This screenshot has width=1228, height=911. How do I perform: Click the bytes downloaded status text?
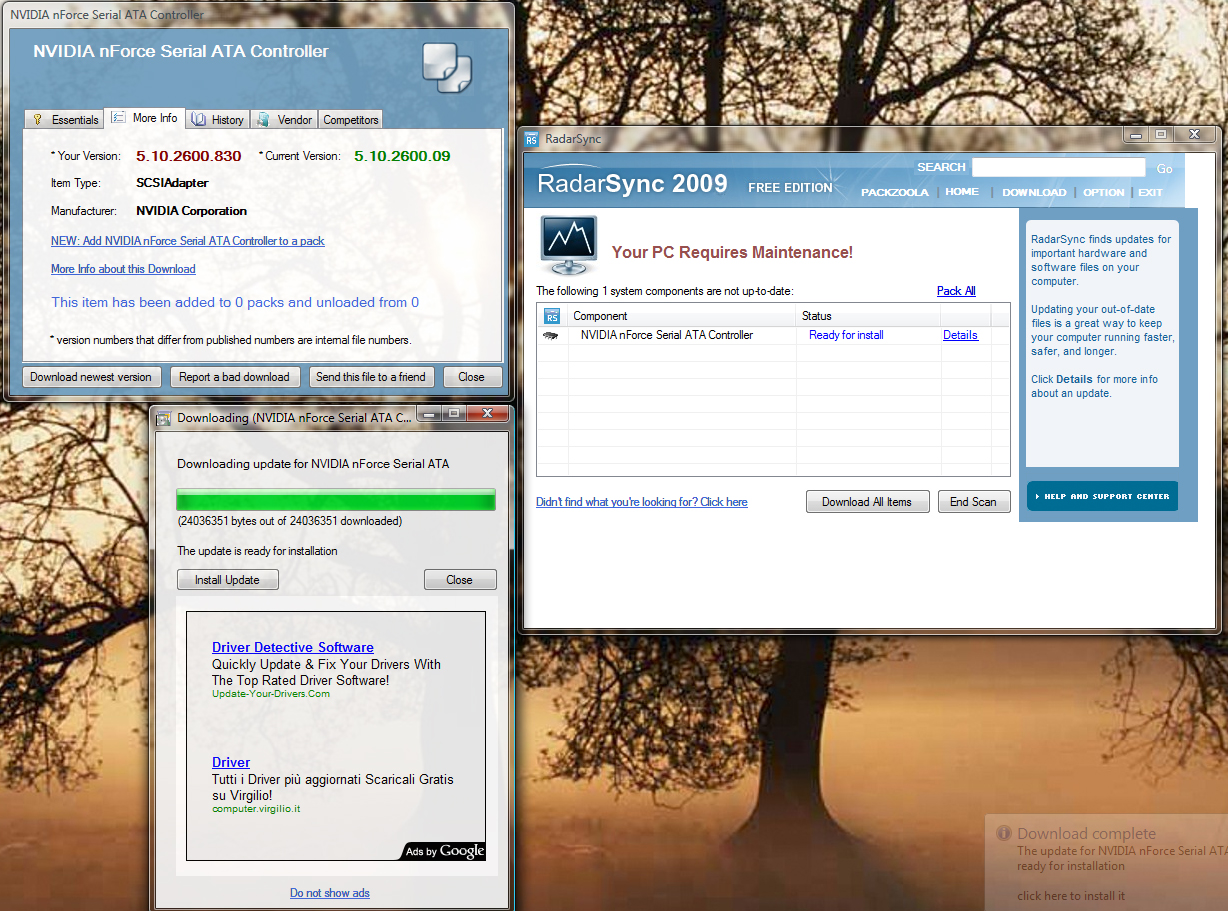290,521
